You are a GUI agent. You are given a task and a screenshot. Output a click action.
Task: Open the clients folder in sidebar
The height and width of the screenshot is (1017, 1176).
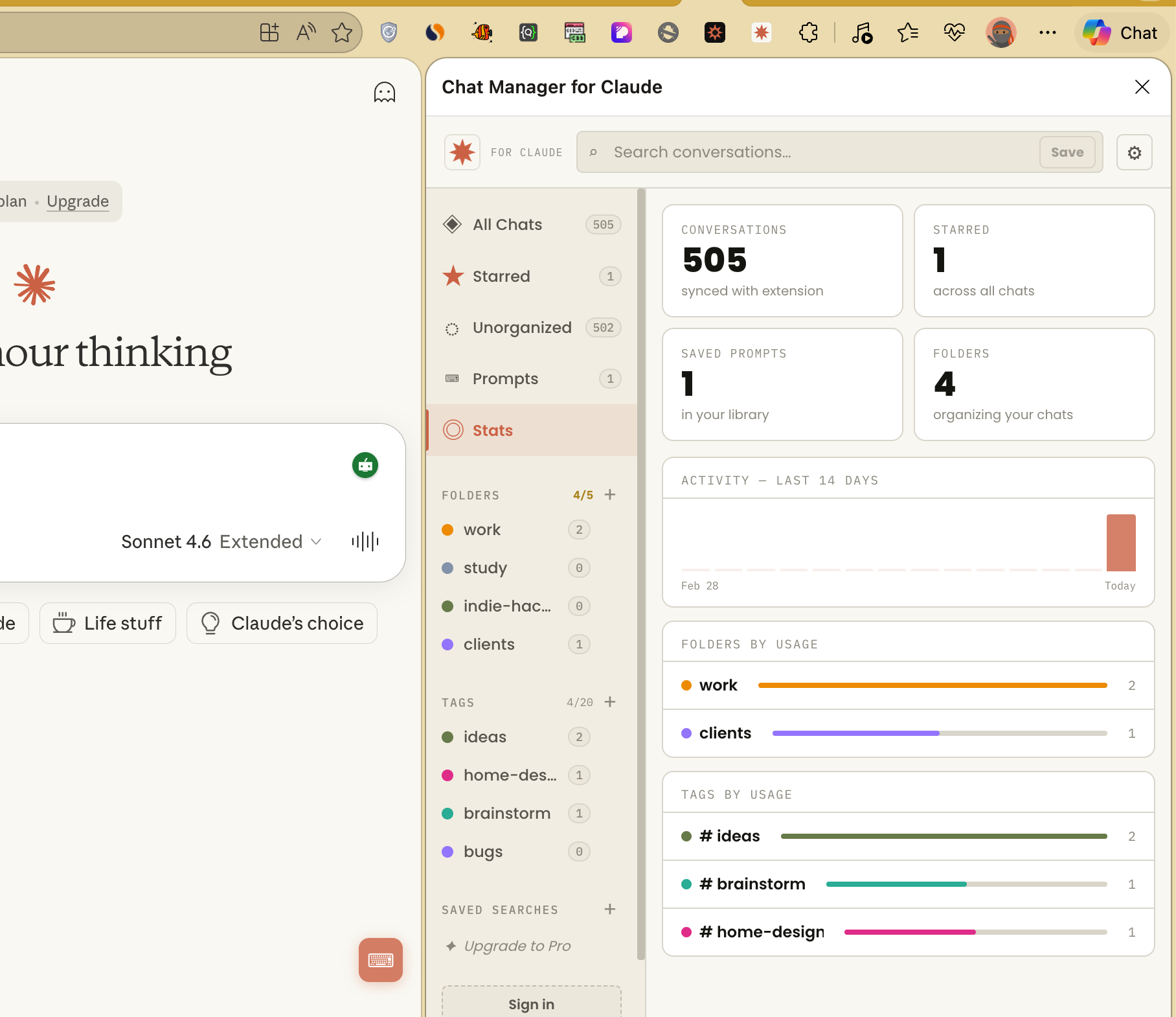click(x=516, y=645)
